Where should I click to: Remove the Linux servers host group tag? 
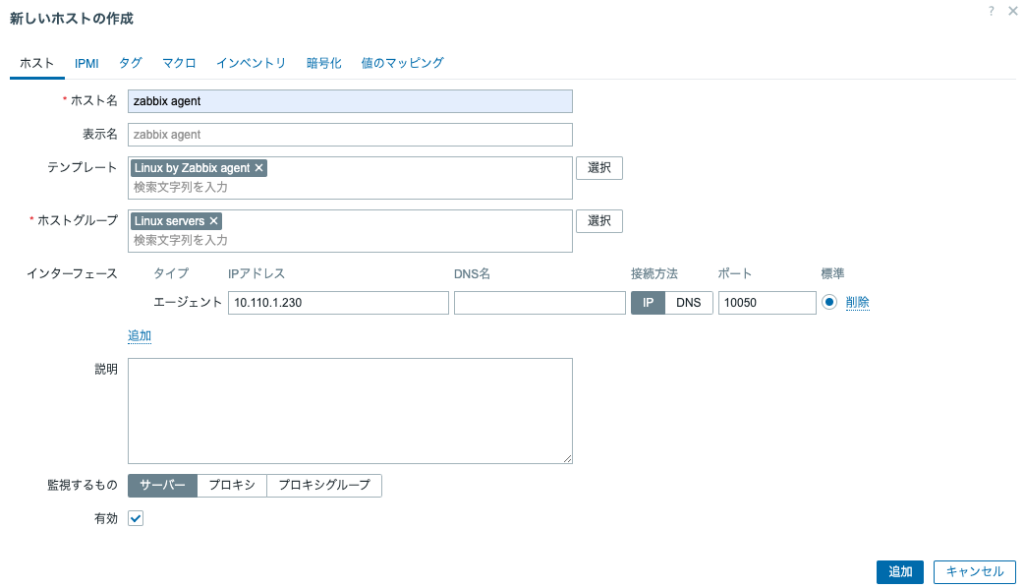point(214,221)
